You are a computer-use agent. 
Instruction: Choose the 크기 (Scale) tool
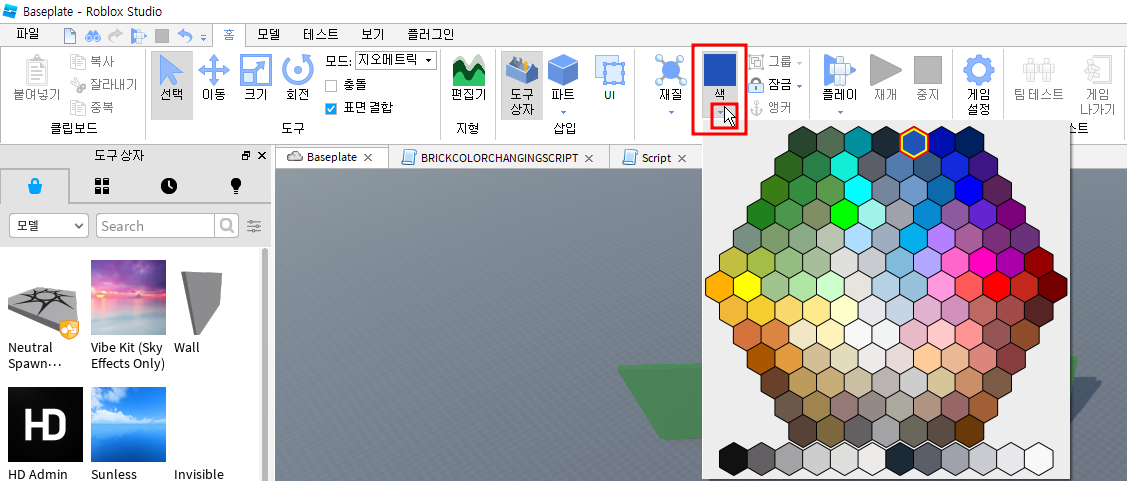254,78
